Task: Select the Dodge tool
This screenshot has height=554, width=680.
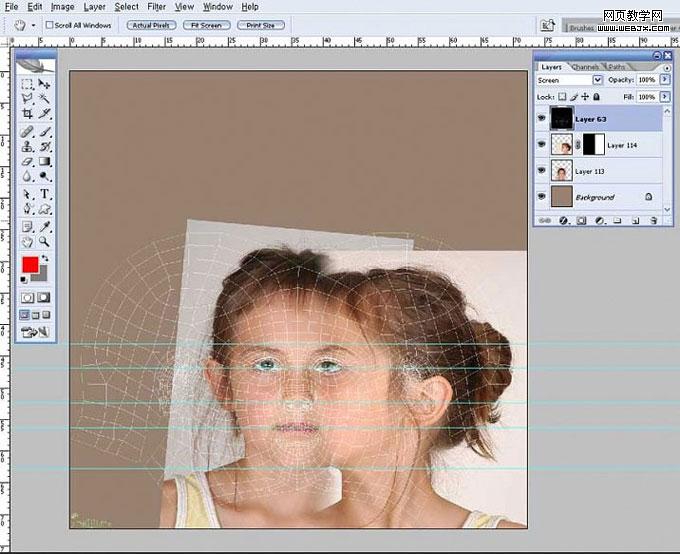Action: (44, 177)
